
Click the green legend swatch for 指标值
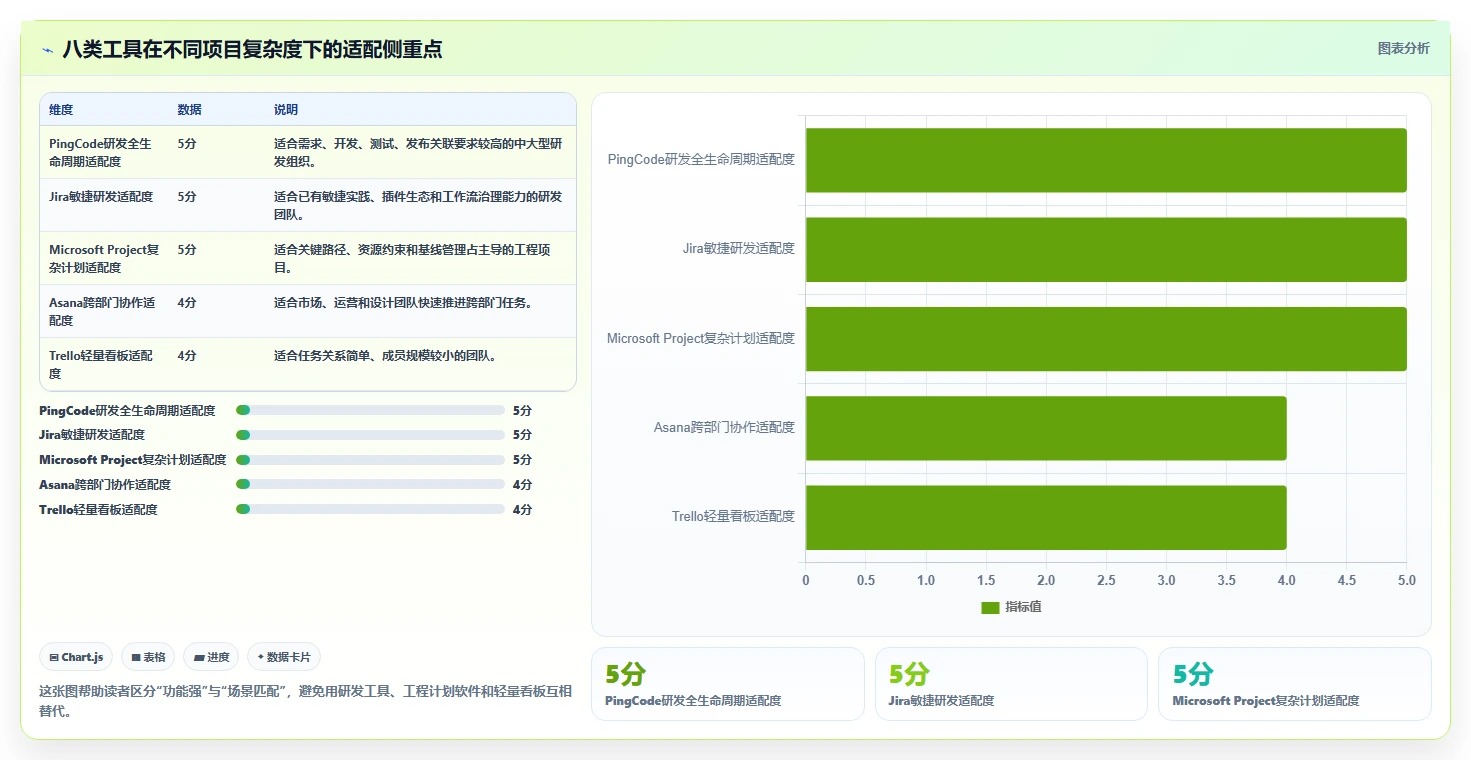coord(990,607)
